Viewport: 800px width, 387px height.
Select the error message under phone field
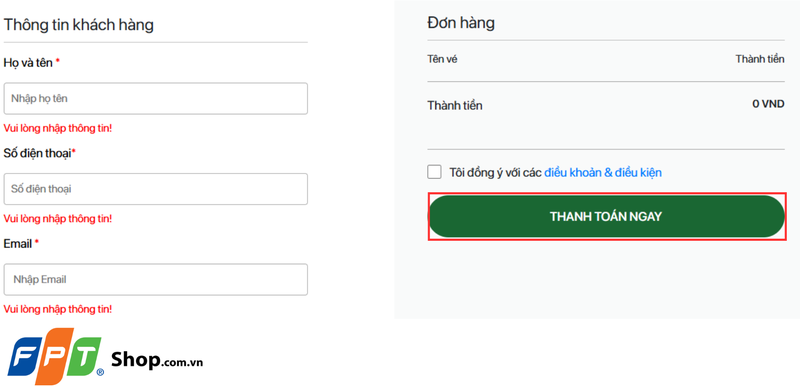58,218
